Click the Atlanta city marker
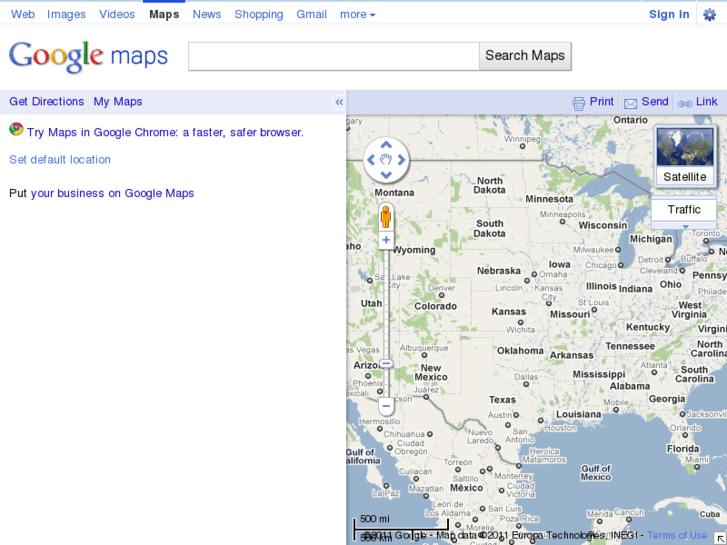Image resolution: width=727 pixels, height=545 pixels. (x=654, y=372)
